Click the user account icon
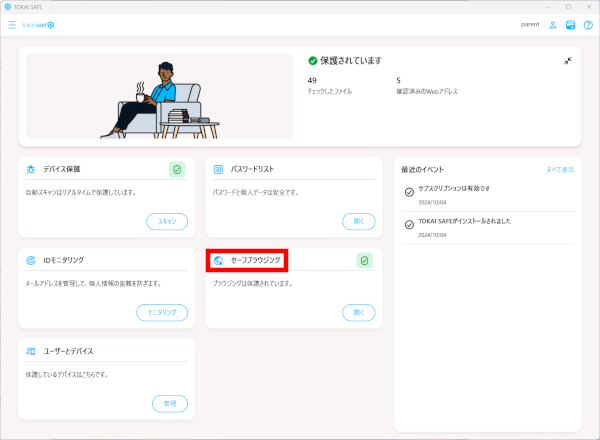This screenshot has height=440, width=600. (553, 24)
